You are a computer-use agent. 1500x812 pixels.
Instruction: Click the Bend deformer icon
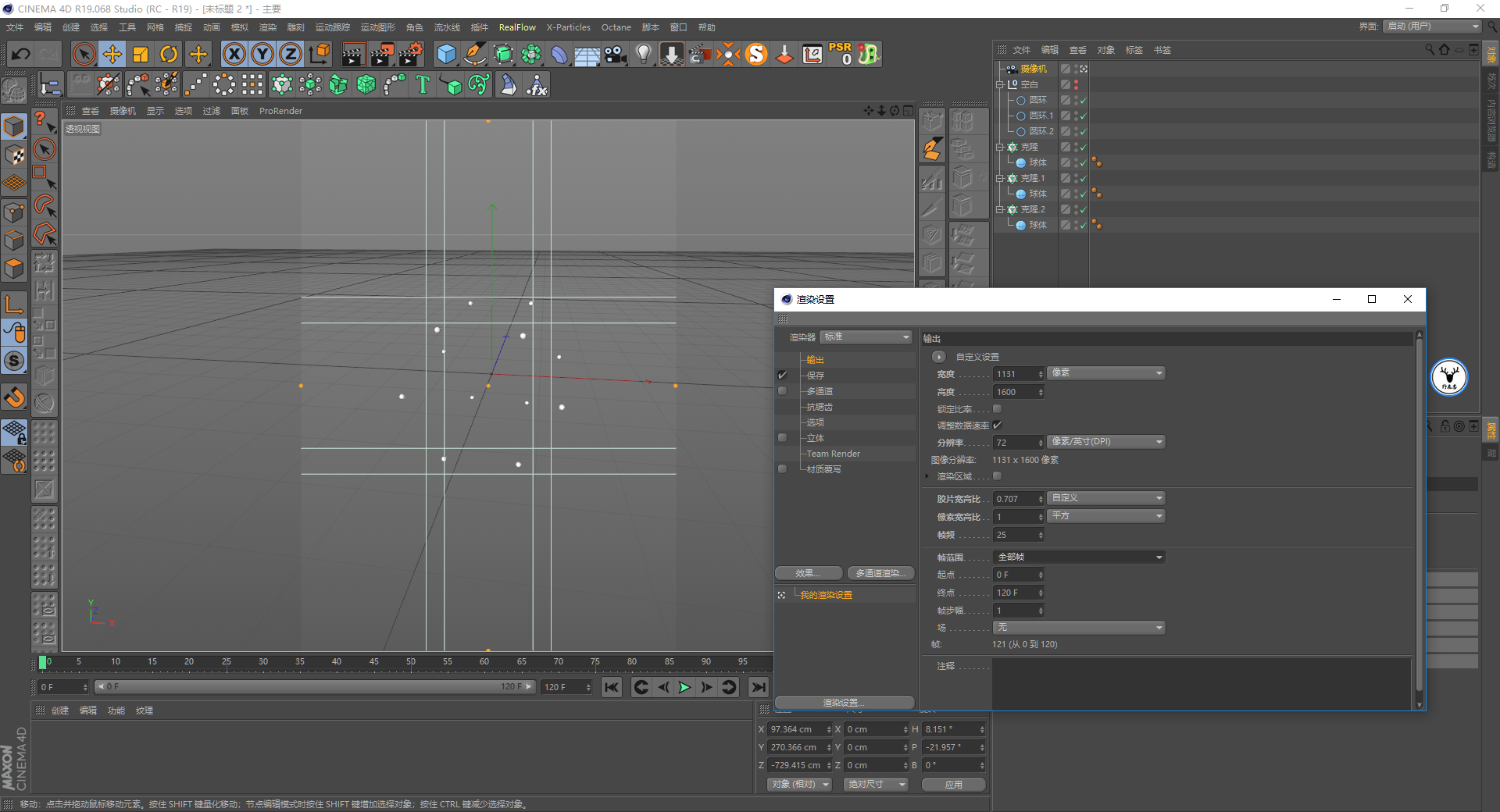(x=559, y=54)
